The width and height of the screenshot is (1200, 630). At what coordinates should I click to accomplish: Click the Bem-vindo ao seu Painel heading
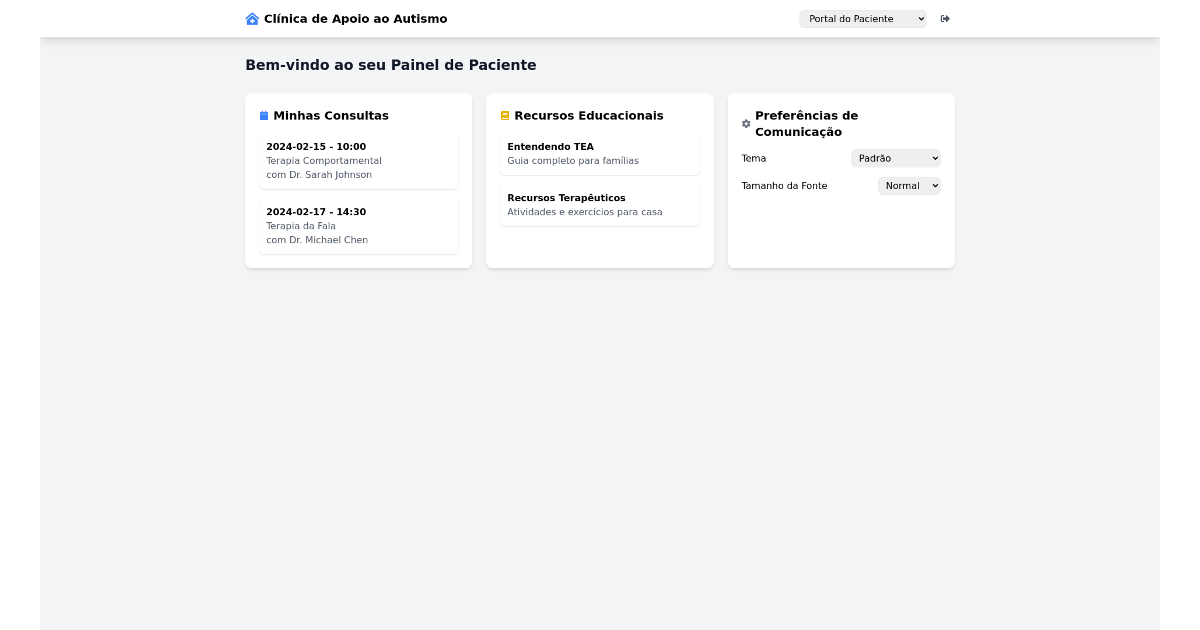click(x=391, y=65)
